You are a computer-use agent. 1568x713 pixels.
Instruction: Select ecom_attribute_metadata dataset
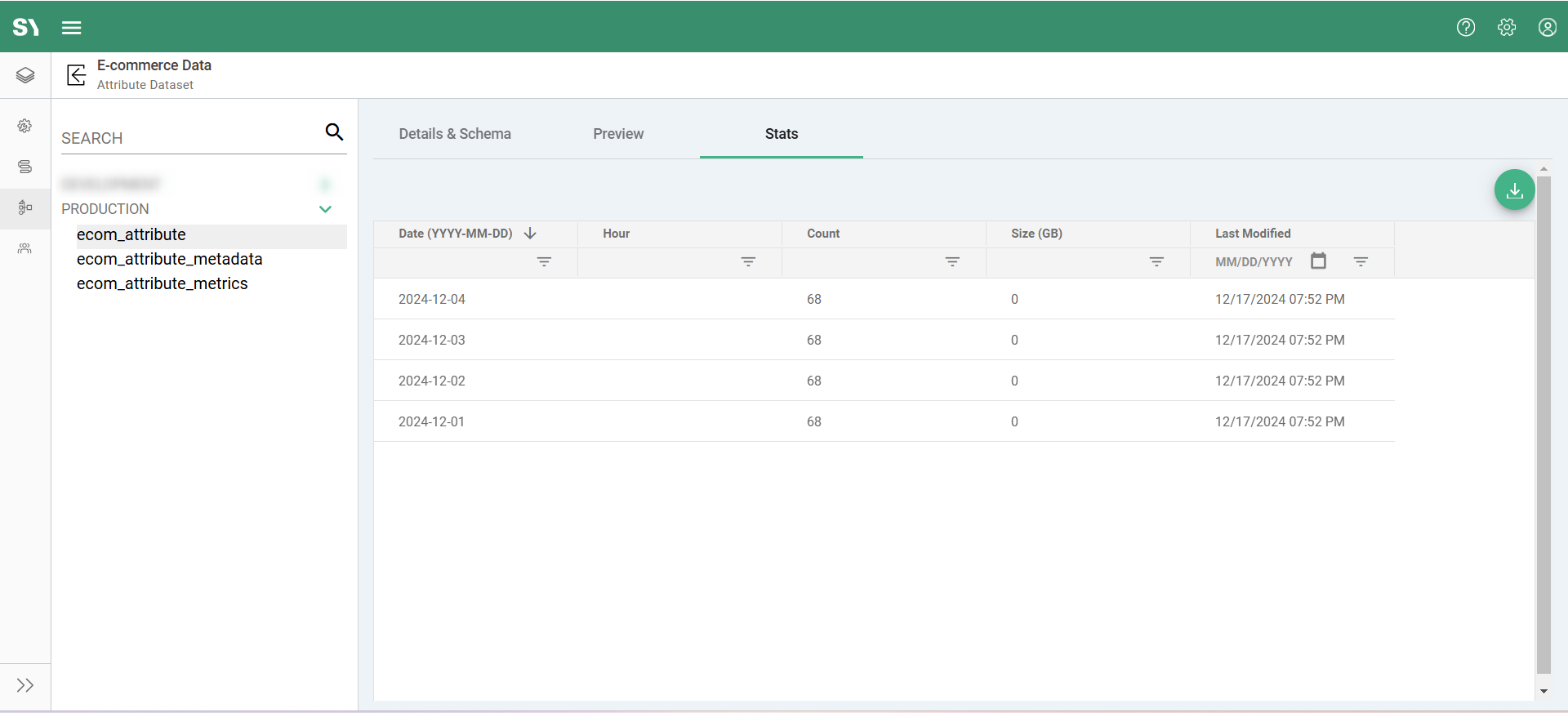(x=170, y=259)
